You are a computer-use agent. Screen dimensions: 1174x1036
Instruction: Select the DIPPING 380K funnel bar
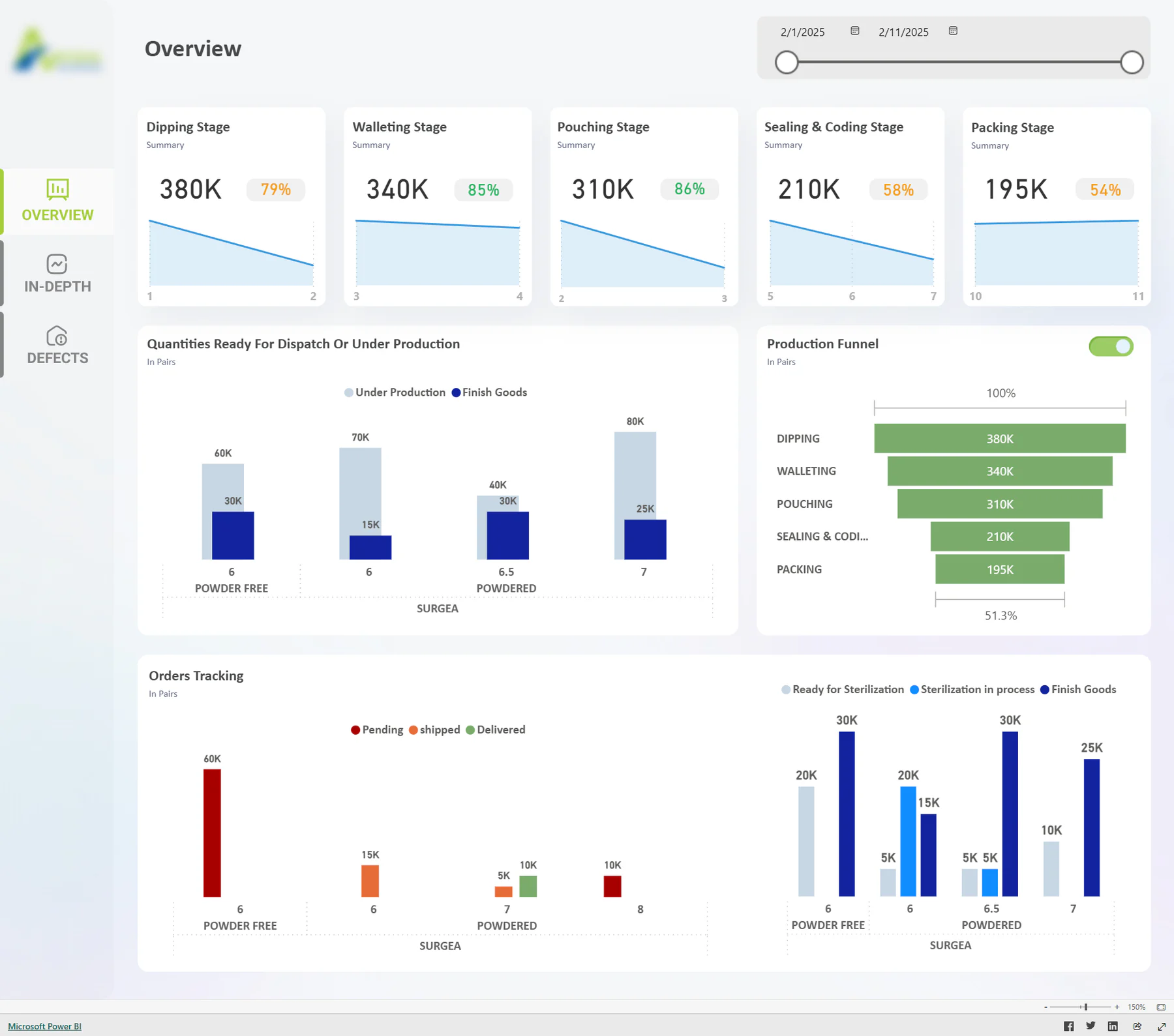(x=1000, y=438)
